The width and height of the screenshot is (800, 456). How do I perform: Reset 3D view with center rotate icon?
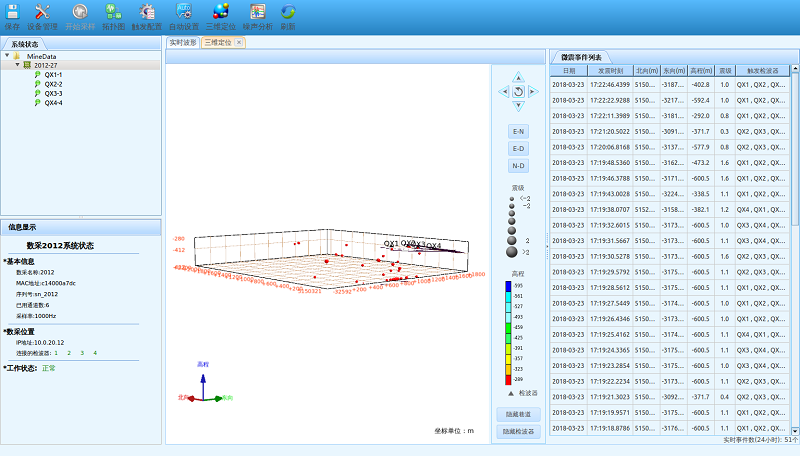[518, 91]
